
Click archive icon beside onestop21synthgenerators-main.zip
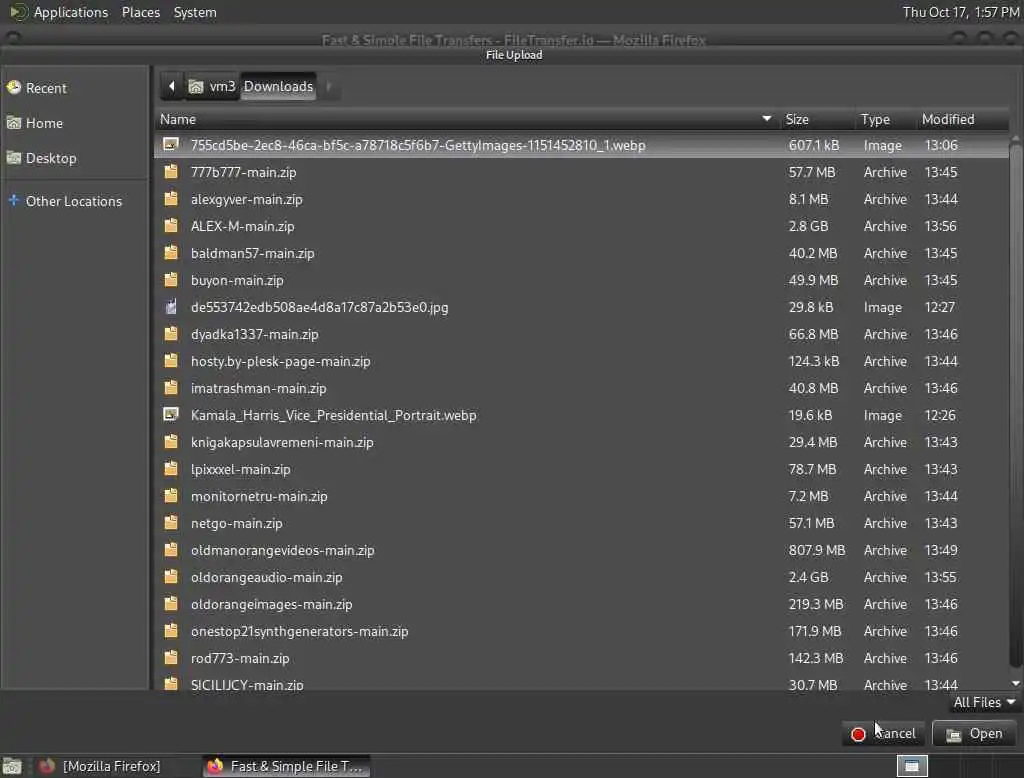point(170,631)
